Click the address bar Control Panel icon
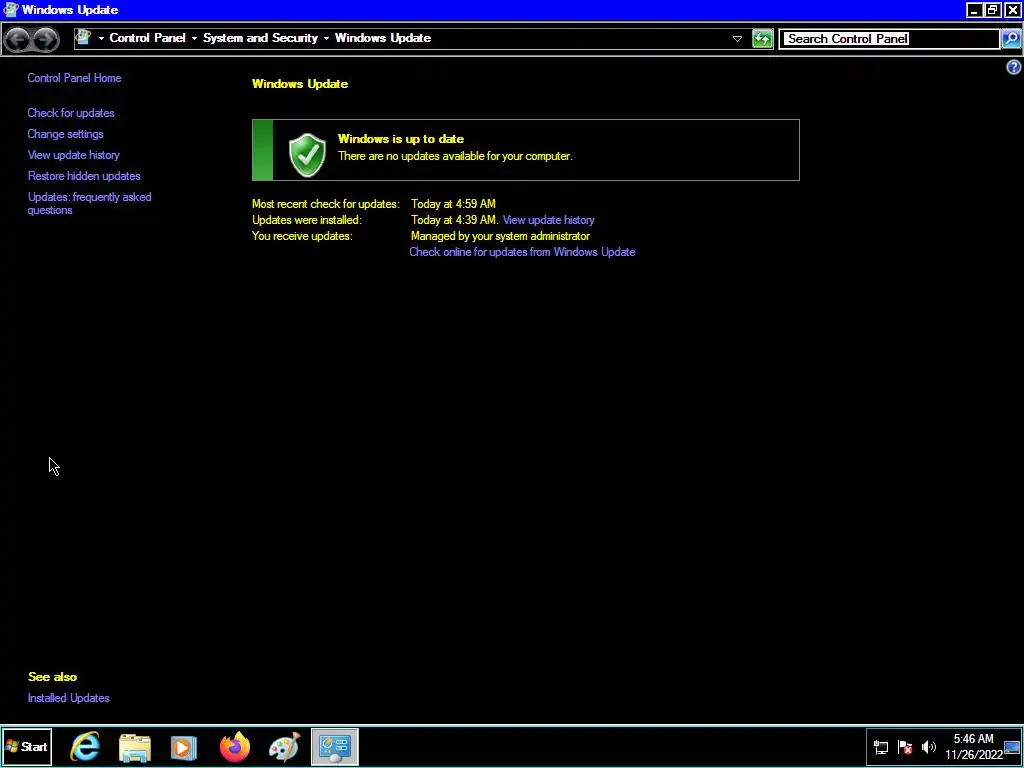 pyautogui.click(x=83, y=37)
